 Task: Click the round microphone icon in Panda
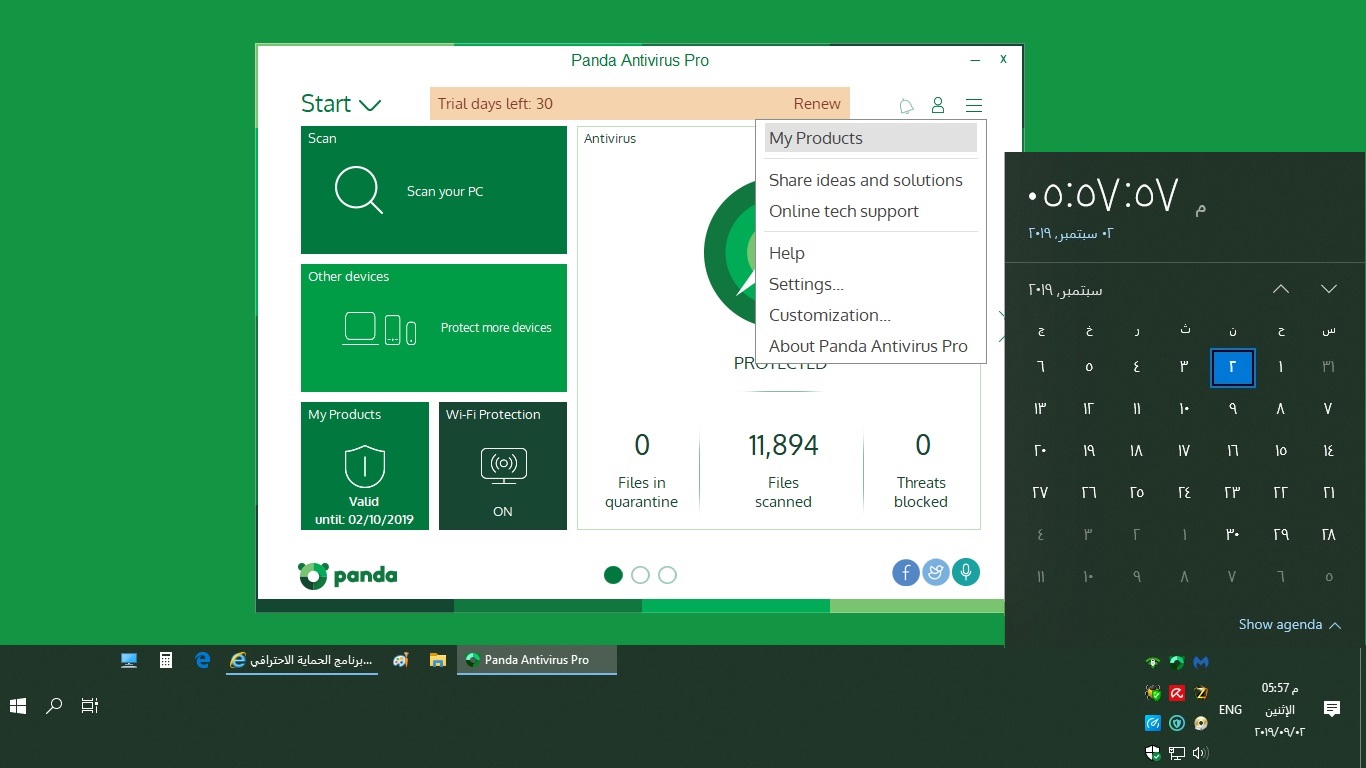966,572
